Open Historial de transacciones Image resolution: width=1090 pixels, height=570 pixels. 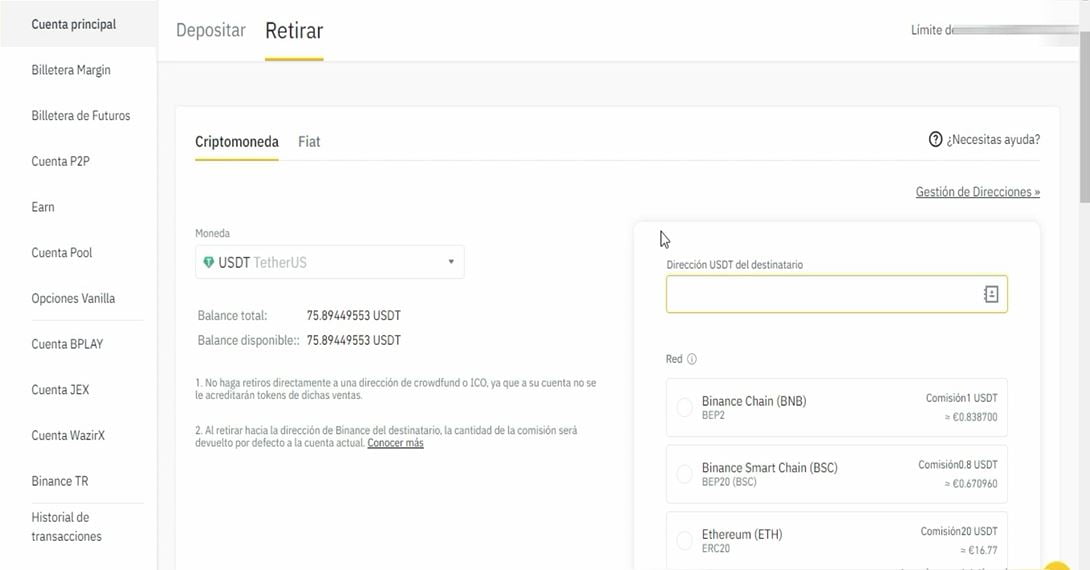(x=66, y=527)
